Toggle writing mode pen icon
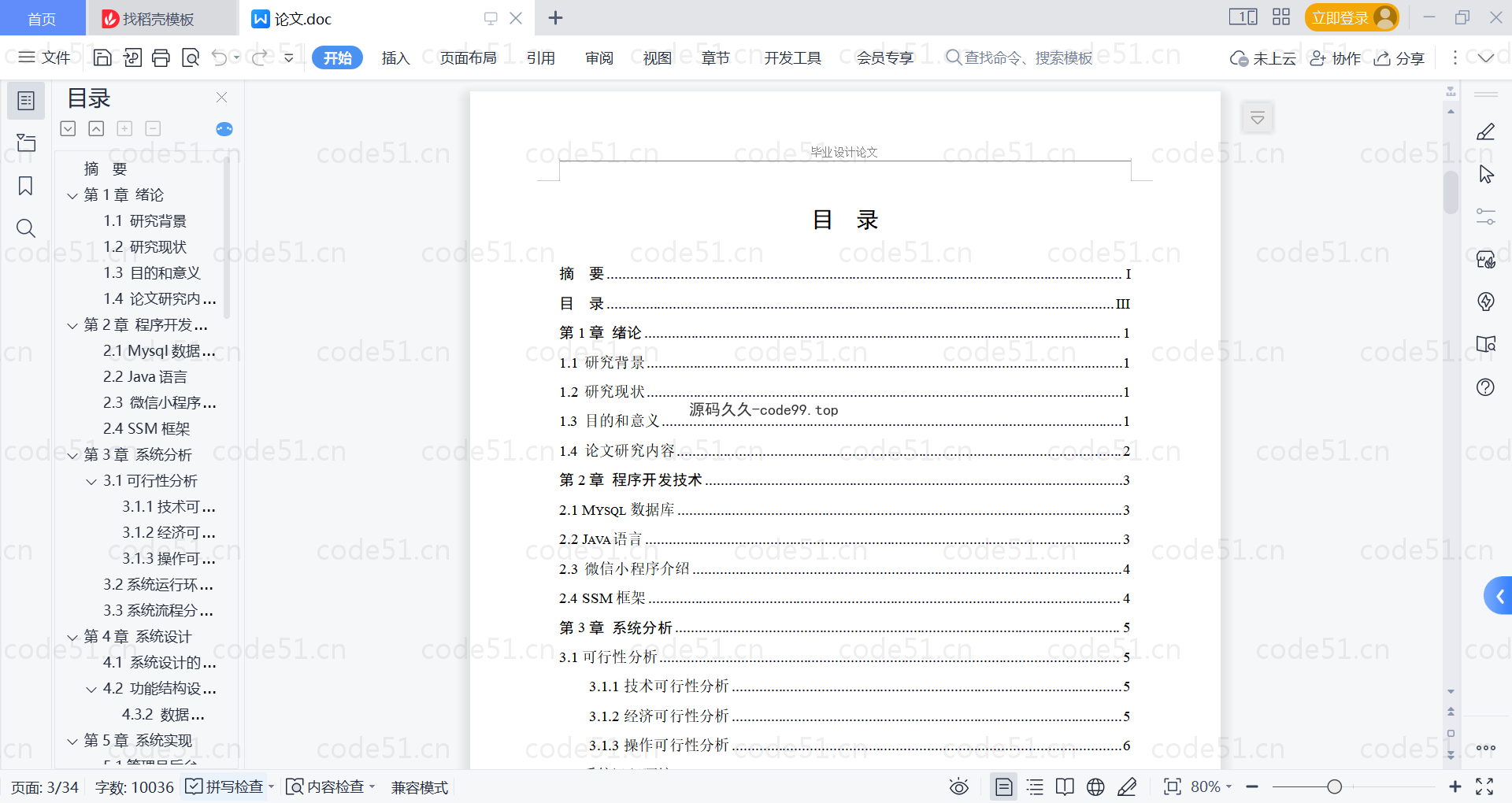This screenshot has width=1512, height=803. click(x=1127, y=786)
